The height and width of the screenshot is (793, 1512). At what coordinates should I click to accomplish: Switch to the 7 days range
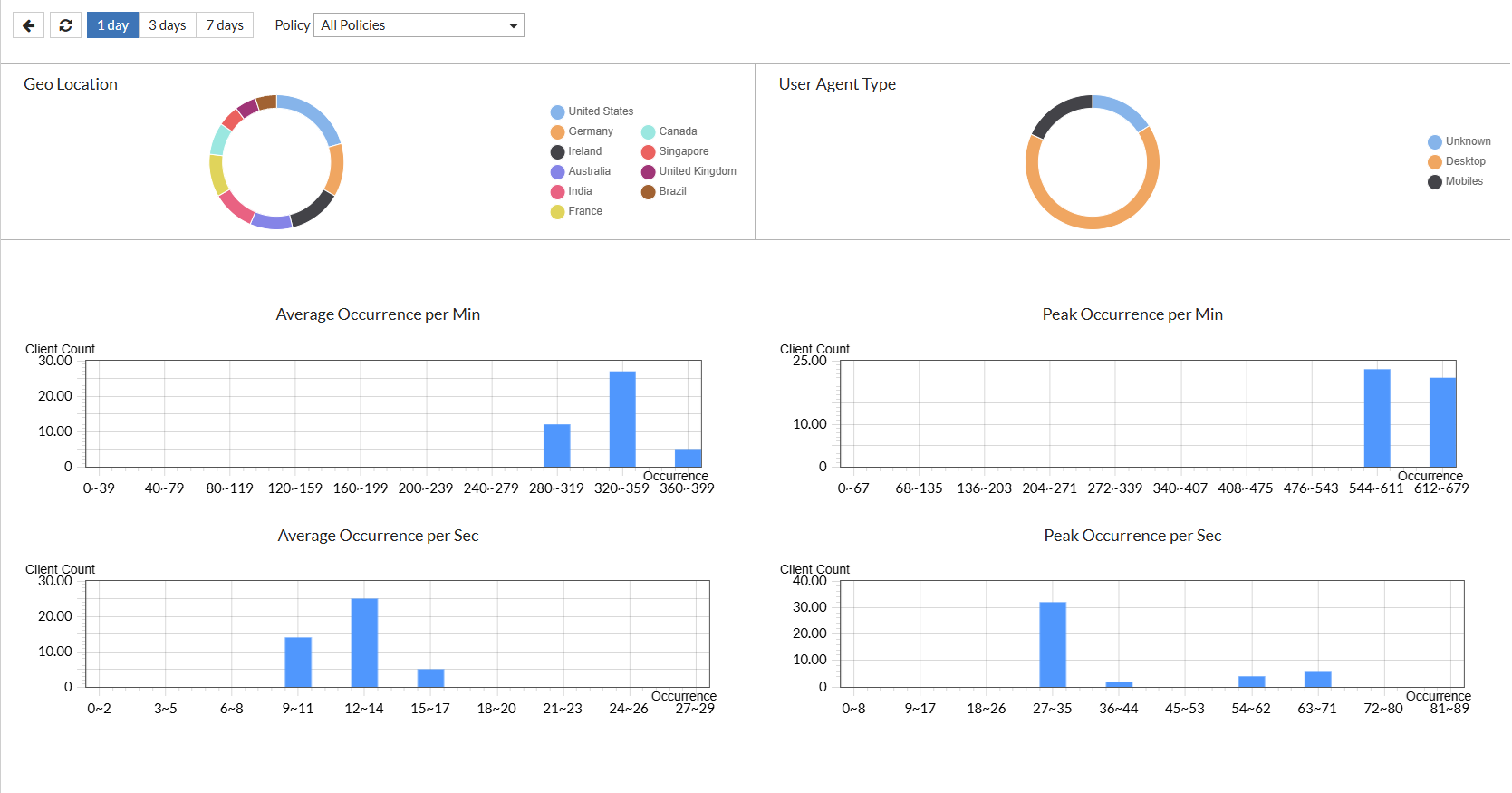(225, 25)
